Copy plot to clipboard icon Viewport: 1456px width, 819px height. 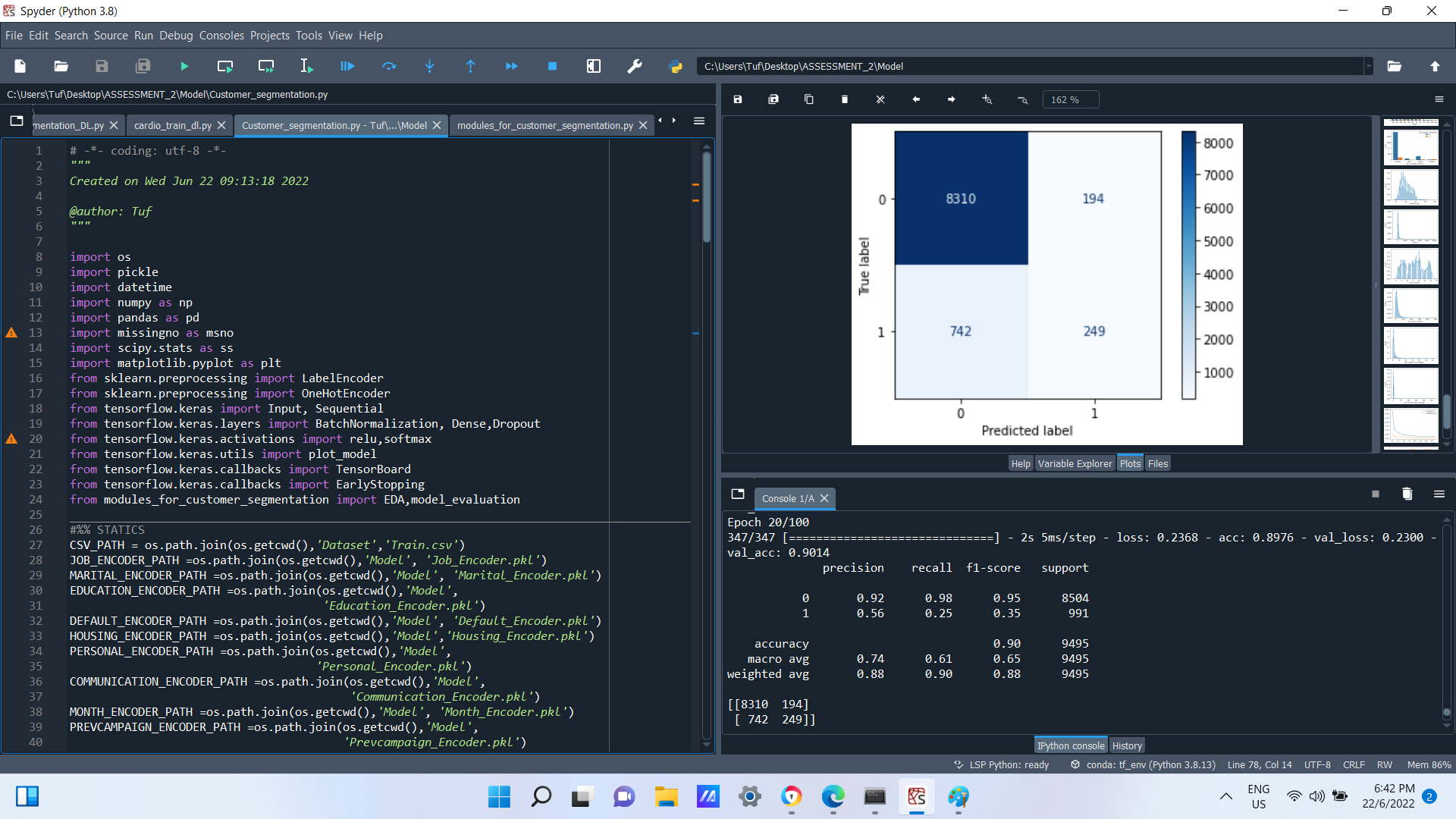(x=809, y=99)
